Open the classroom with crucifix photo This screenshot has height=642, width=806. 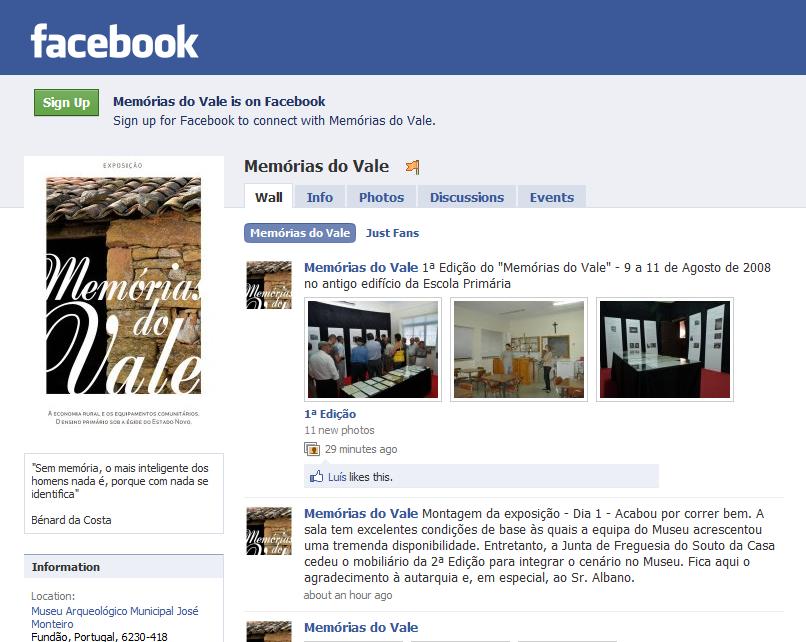tap(519, 350)
